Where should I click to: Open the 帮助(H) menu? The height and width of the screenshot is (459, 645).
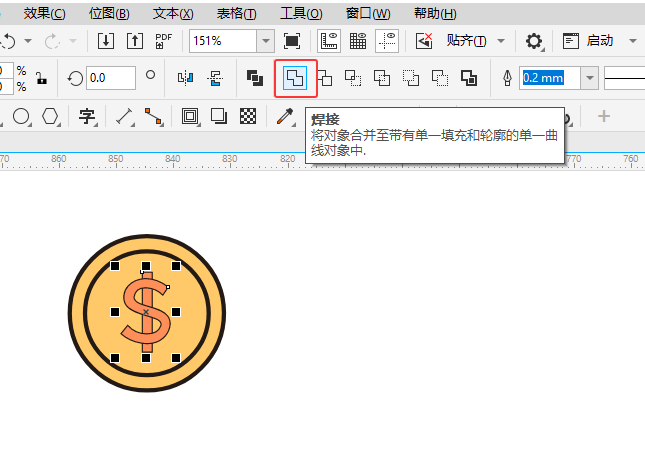tap(435, 14)
